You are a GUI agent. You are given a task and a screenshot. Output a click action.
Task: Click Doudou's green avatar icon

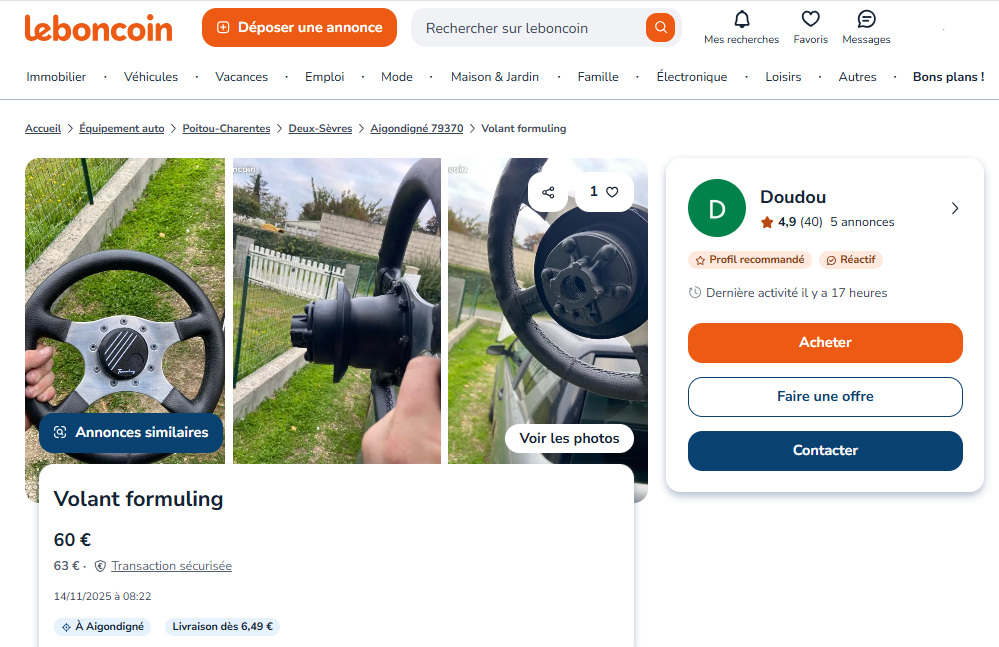point(716,208)
